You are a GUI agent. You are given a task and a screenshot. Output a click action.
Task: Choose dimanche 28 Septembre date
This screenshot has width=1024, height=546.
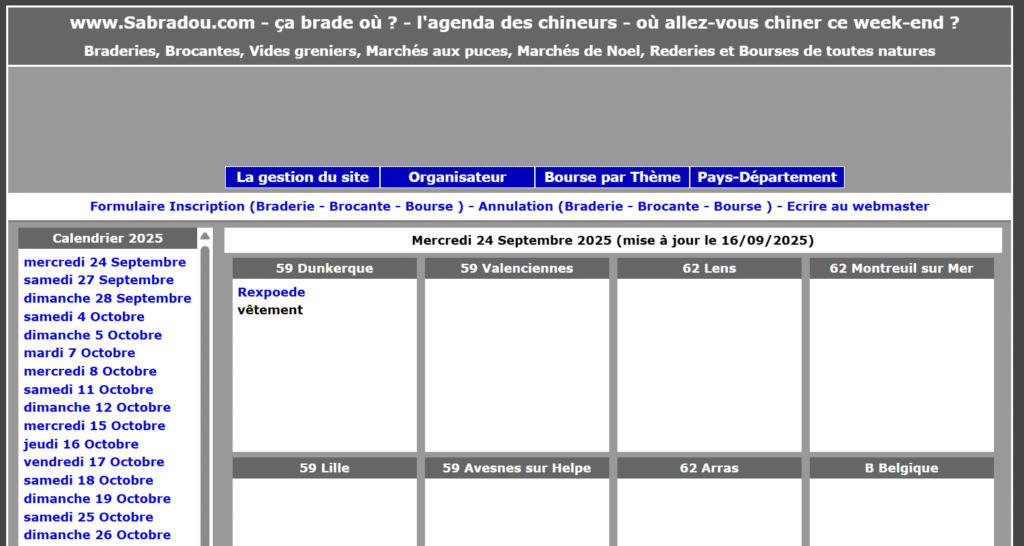coord(107,298)
